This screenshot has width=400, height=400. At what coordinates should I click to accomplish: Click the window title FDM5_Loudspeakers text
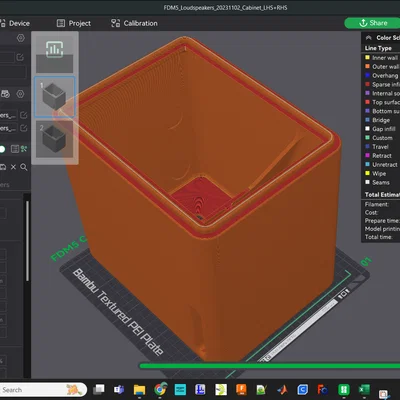pyautogui.click(x=225, y=7)
